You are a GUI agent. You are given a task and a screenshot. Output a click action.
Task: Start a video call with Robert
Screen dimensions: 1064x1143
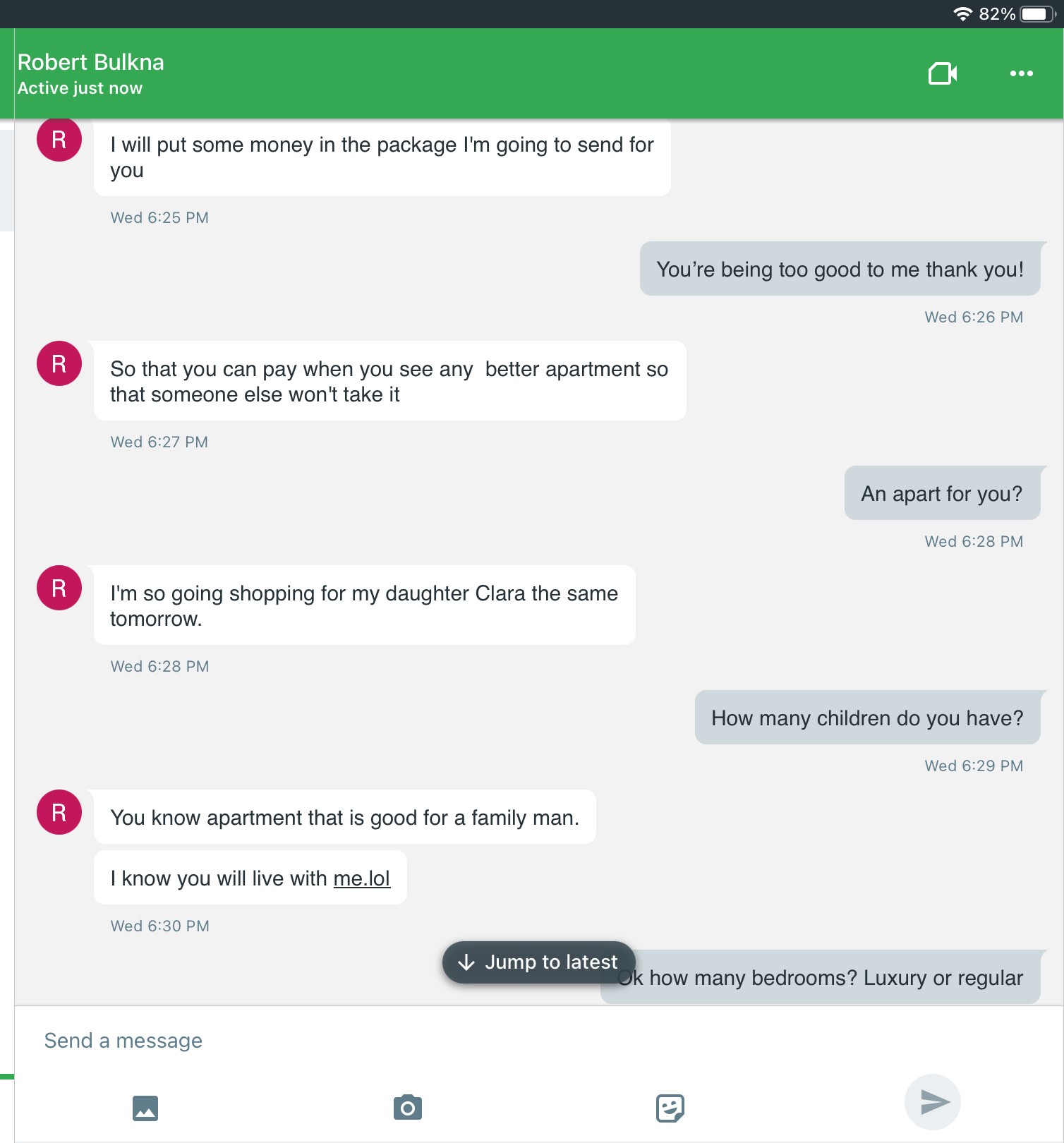[942, 73]
